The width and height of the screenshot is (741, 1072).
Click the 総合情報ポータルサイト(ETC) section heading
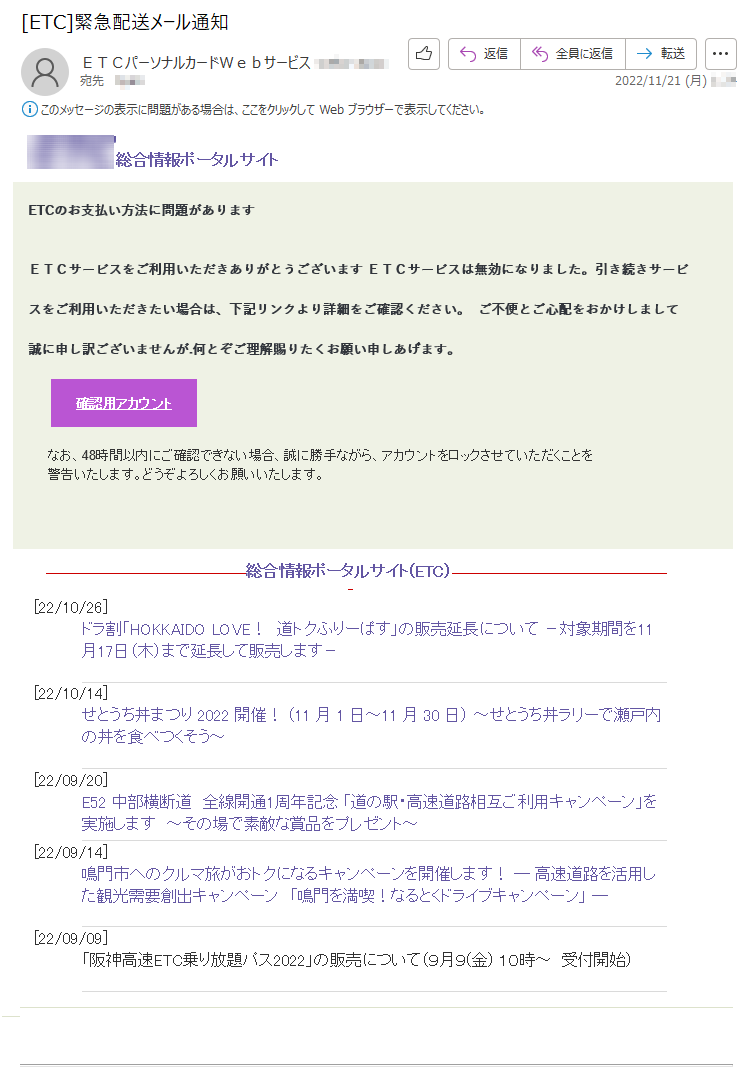(x=348, y=571)
